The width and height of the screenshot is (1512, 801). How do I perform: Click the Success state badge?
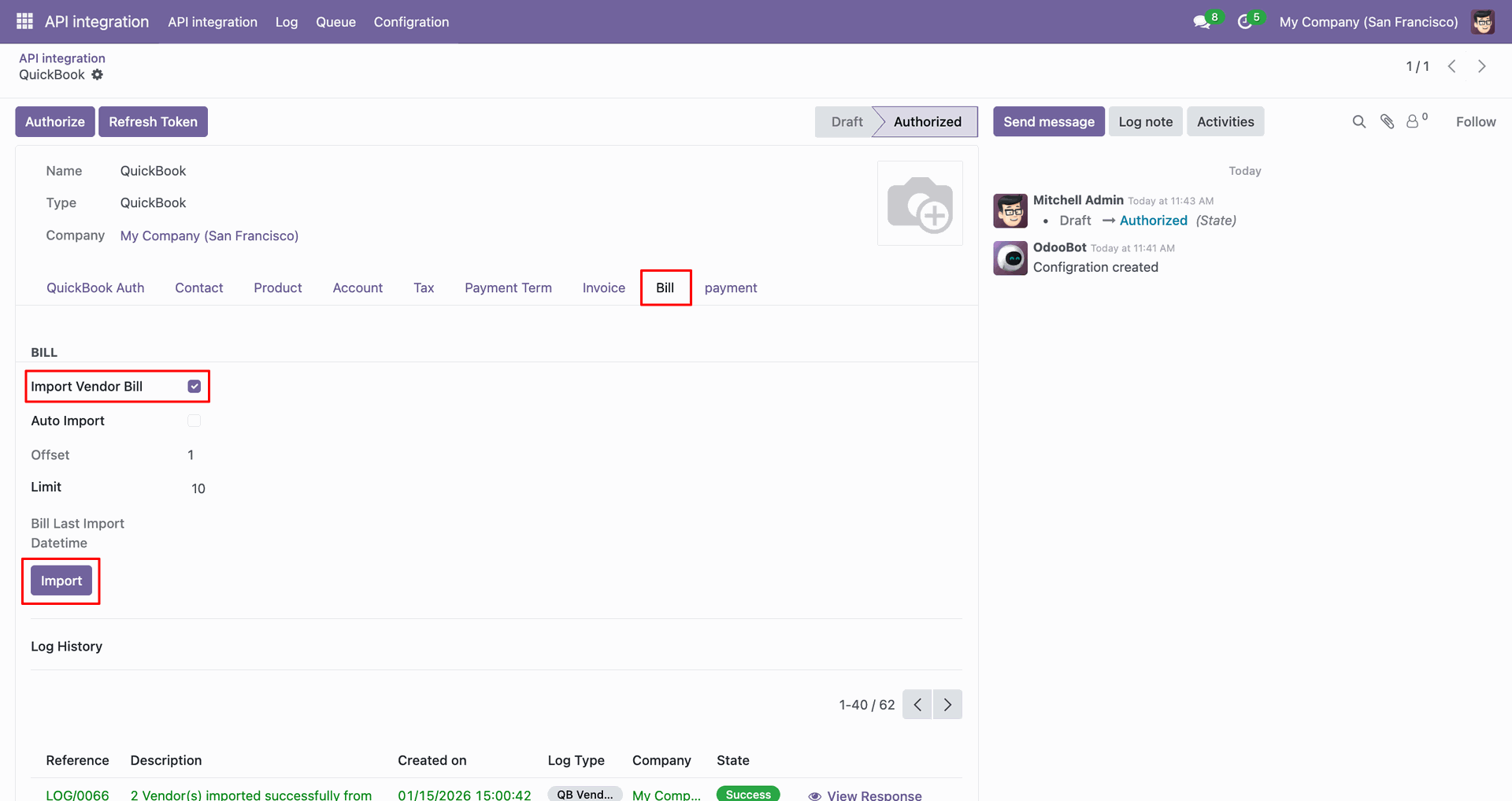point(748,794)
